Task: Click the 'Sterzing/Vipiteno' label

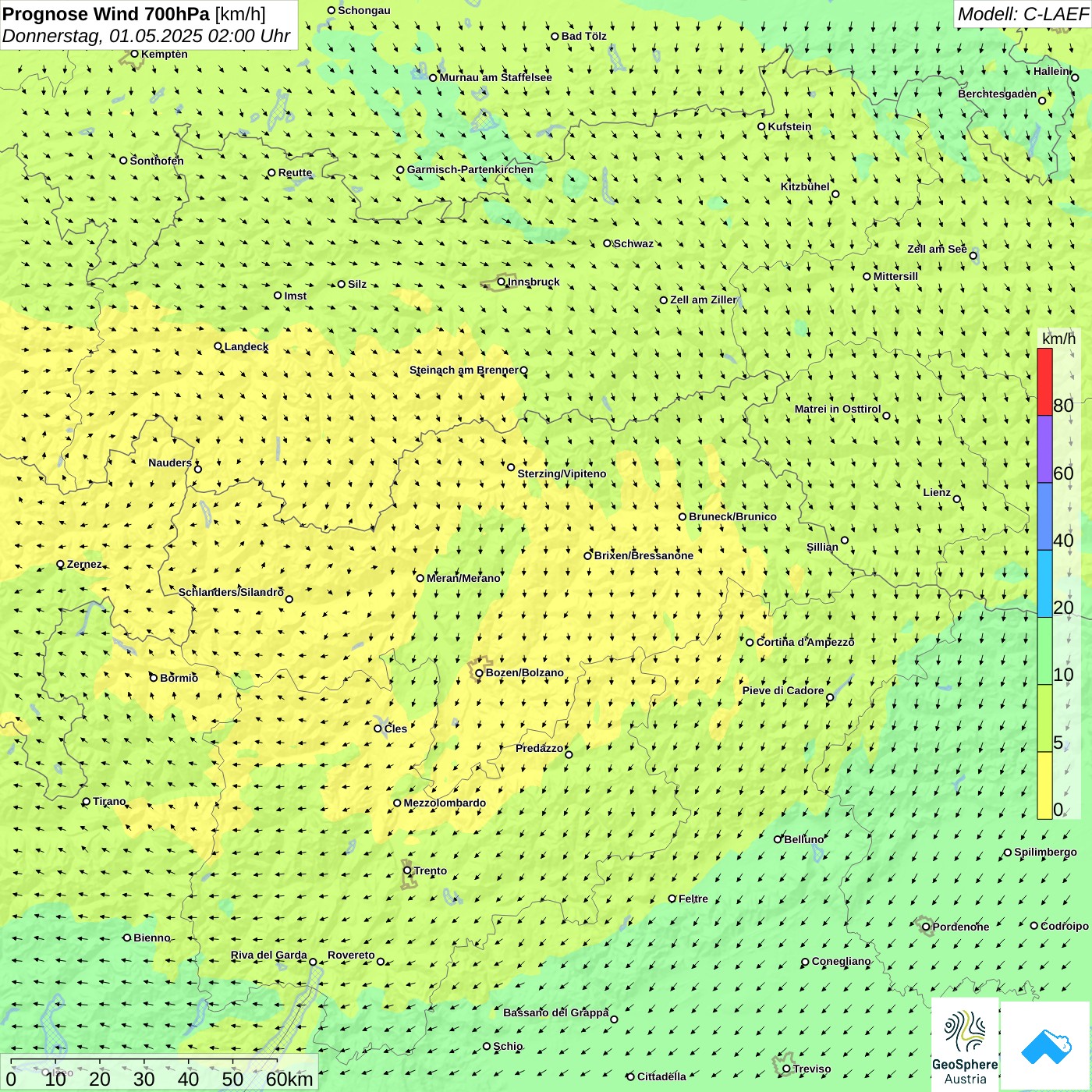Action: [x=562, y=473]
